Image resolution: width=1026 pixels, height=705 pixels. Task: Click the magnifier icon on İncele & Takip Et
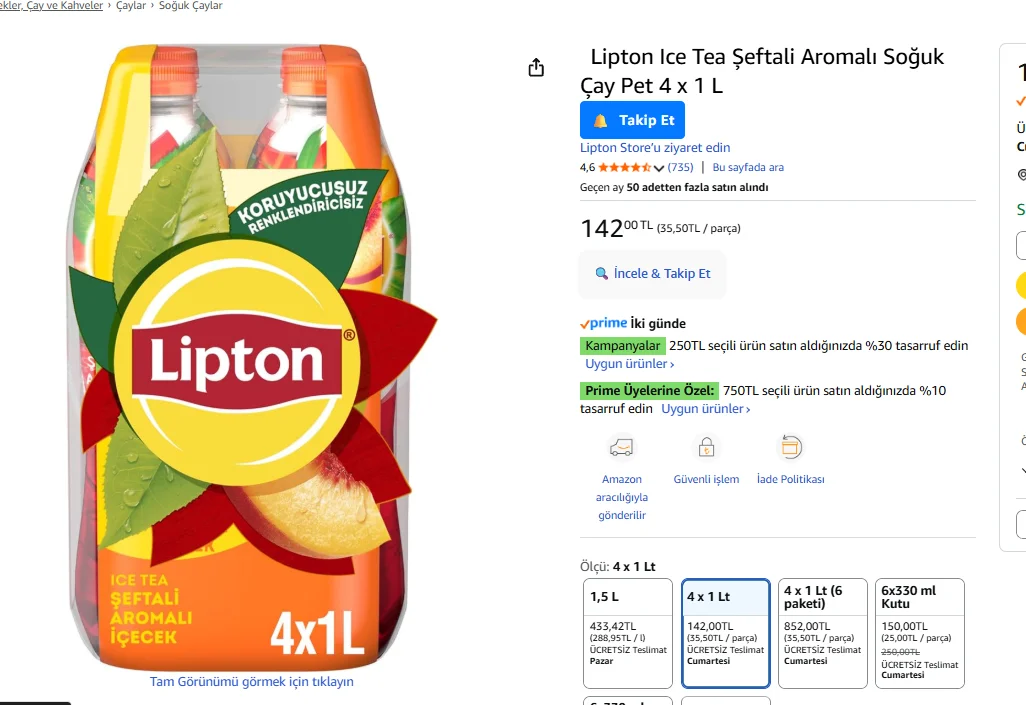[601, 273]
